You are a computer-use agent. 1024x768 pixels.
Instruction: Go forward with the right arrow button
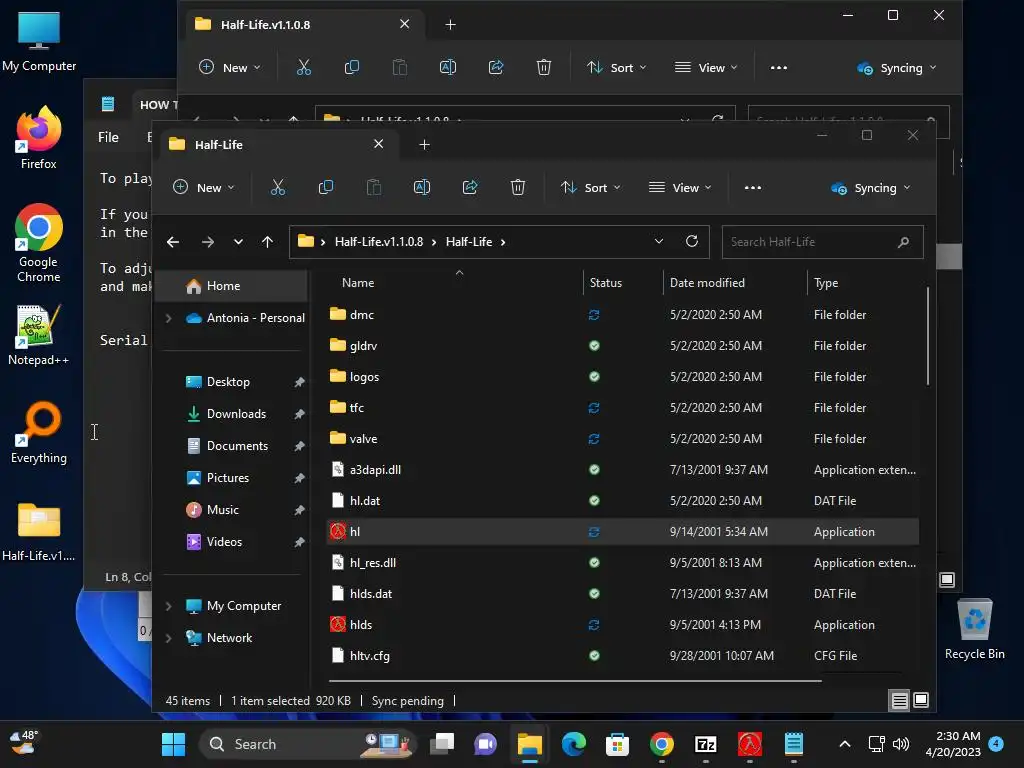coord(208,242)
